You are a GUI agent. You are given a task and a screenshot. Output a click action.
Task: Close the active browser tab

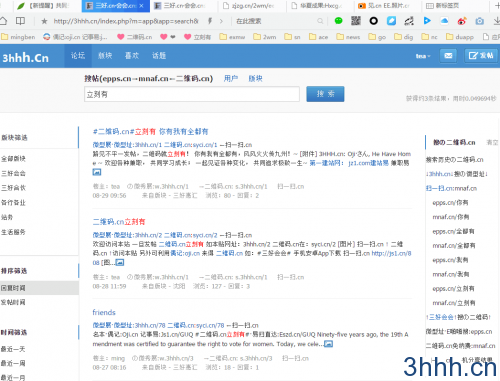(x=141, y=6)
